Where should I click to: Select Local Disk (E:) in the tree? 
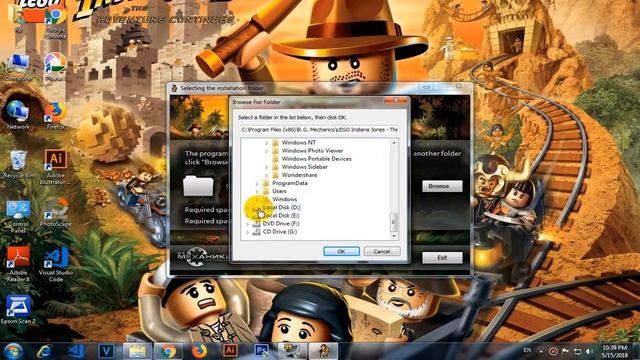point(281,216)
